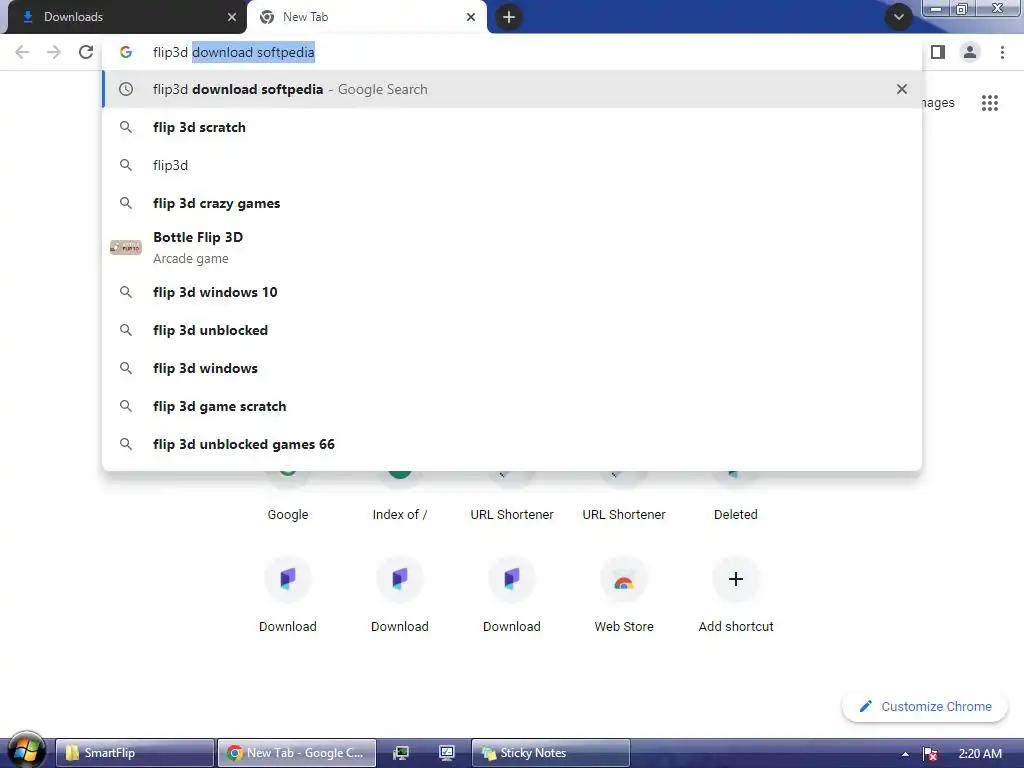Click the clock icon of history suggestion
This screenshot has width=1024, height=768.
pyautogui.click(x=125, y=89)
